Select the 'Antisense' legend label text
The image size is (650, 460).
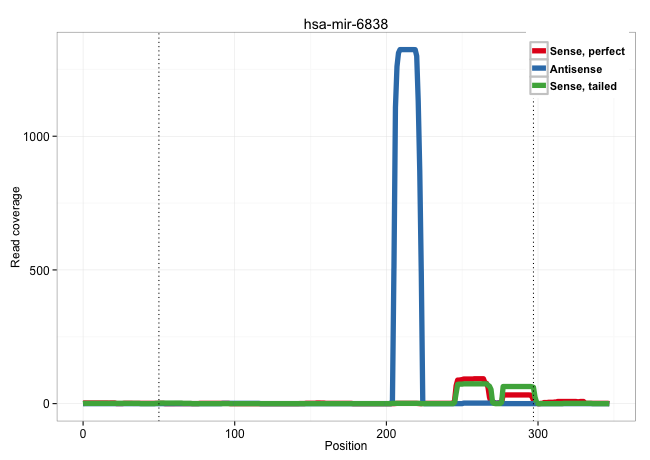click(x=575, y=69)
